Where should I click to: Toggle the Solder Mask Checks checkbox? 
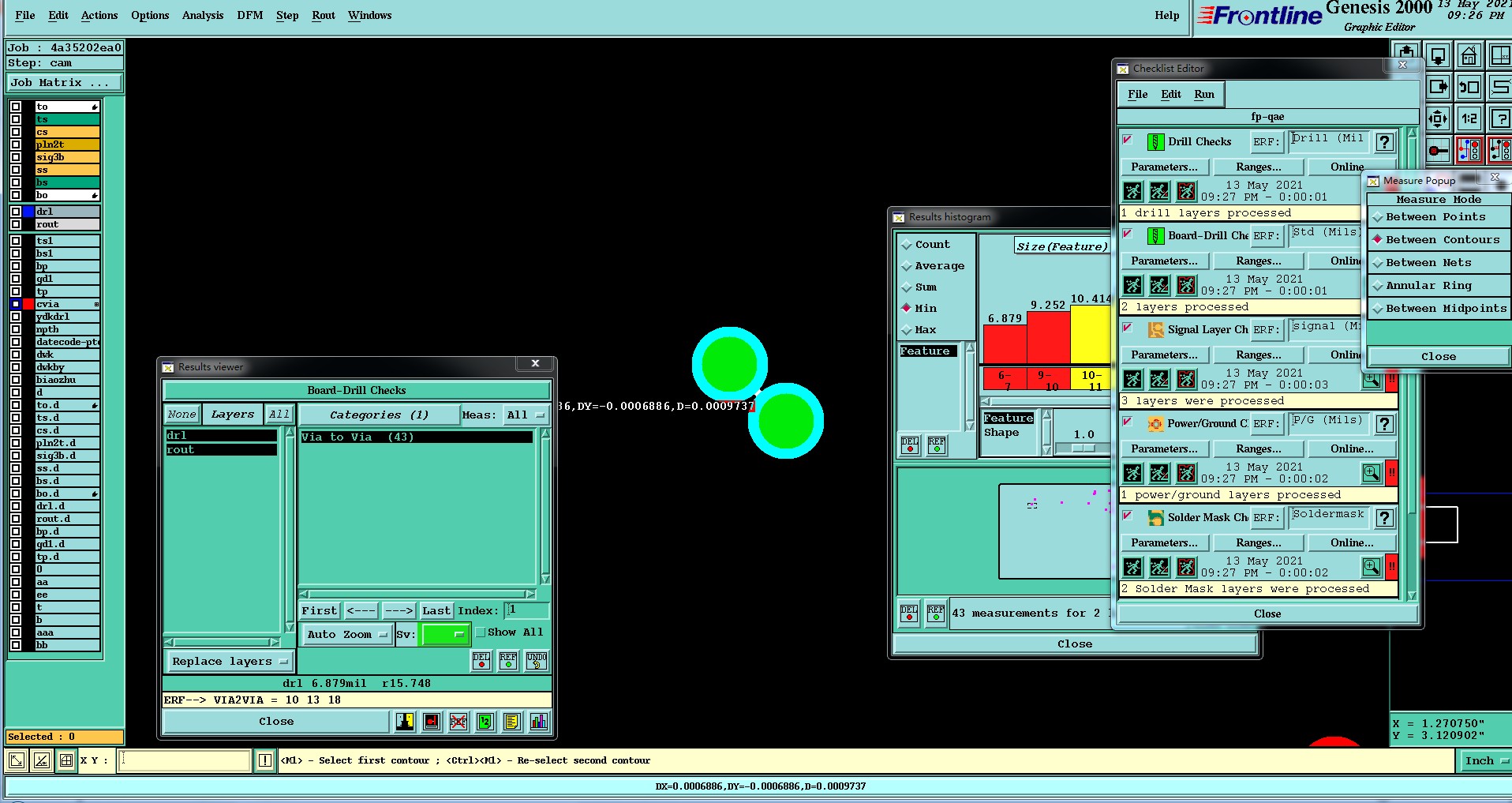coord(1127,516)
